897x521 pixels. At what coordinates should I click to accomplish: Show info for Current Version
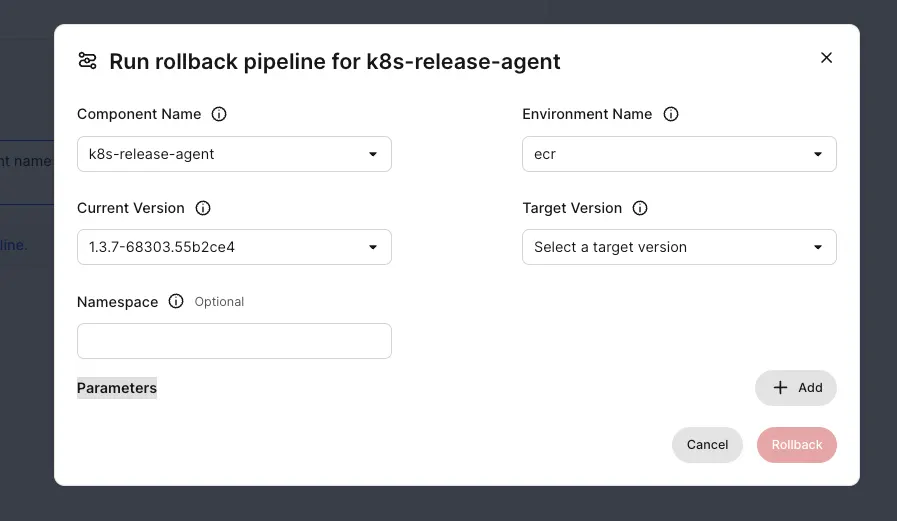tap(203, 208)
